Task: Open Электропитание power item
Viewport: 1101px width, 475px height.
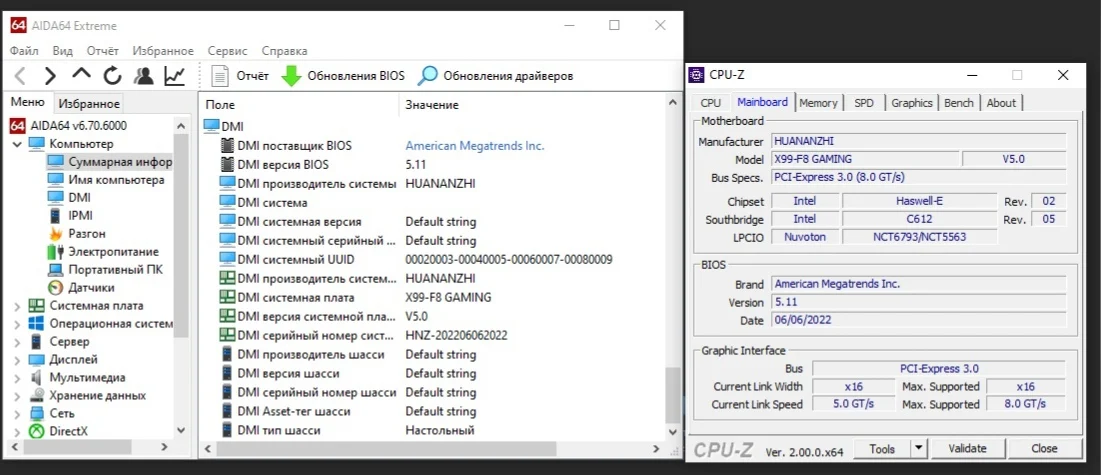Action: [103, 252]
